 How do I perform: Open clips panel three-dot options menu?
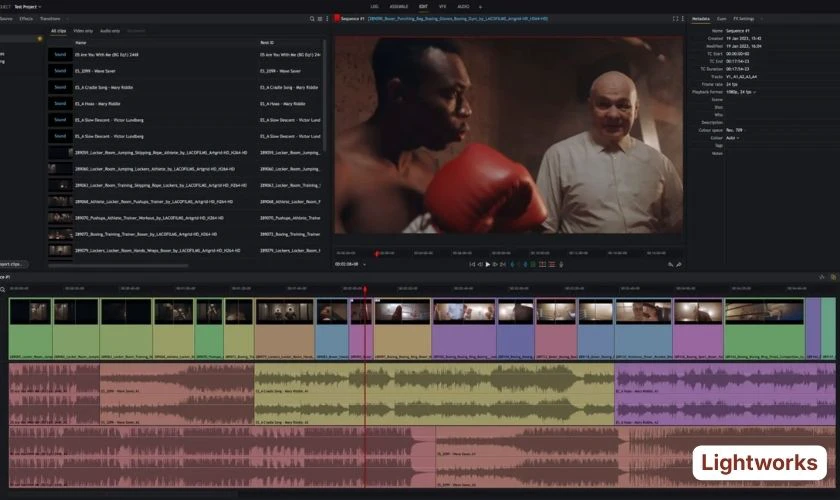point(327,19)
